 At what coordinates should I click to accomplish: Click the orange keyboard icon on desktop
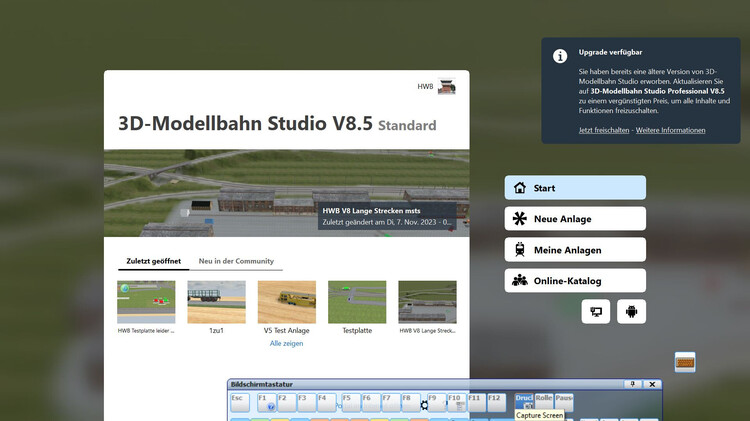[685, 362]
